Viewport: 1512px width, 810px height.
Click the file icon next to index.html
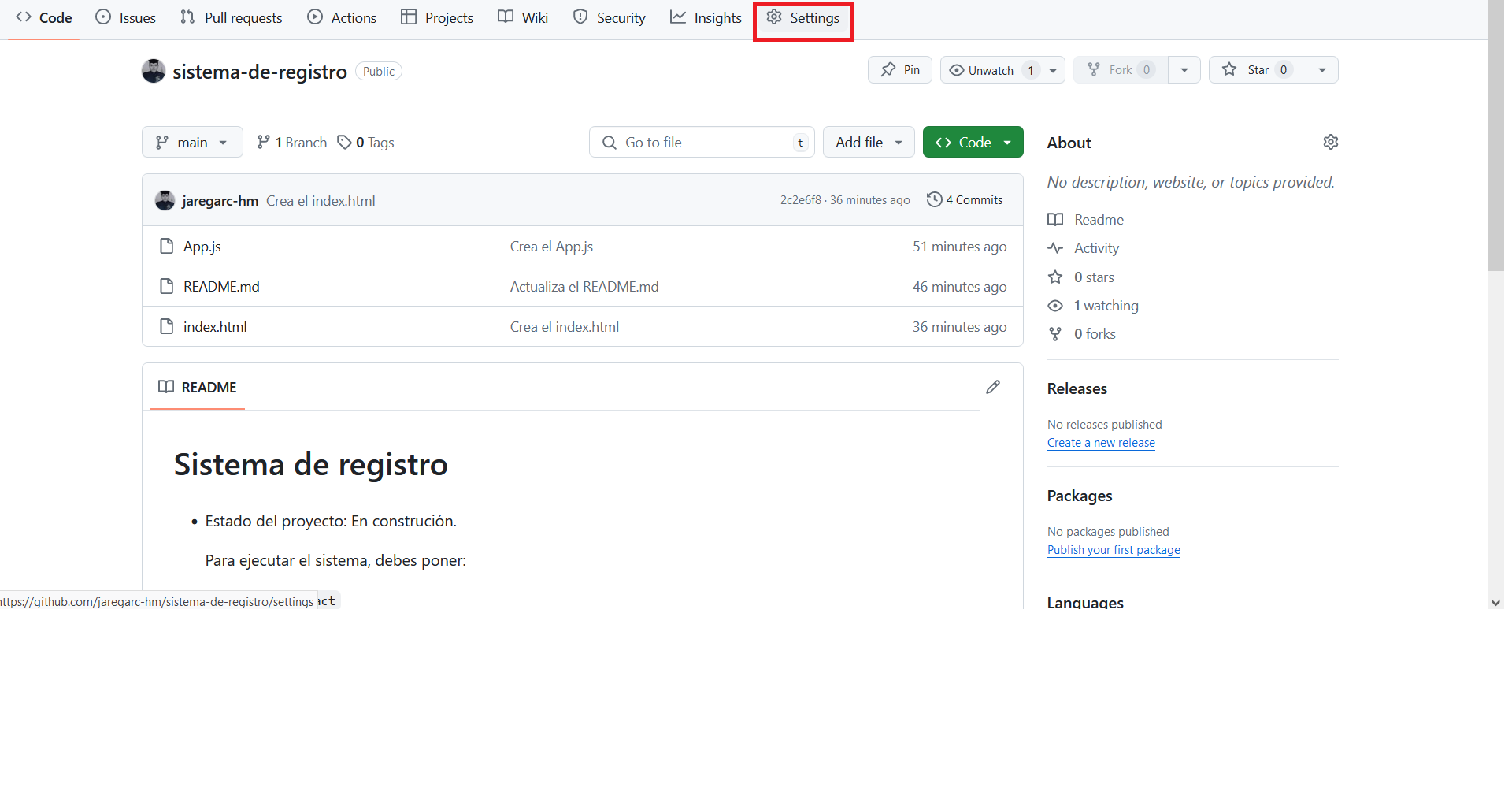(x=166, y=326)
